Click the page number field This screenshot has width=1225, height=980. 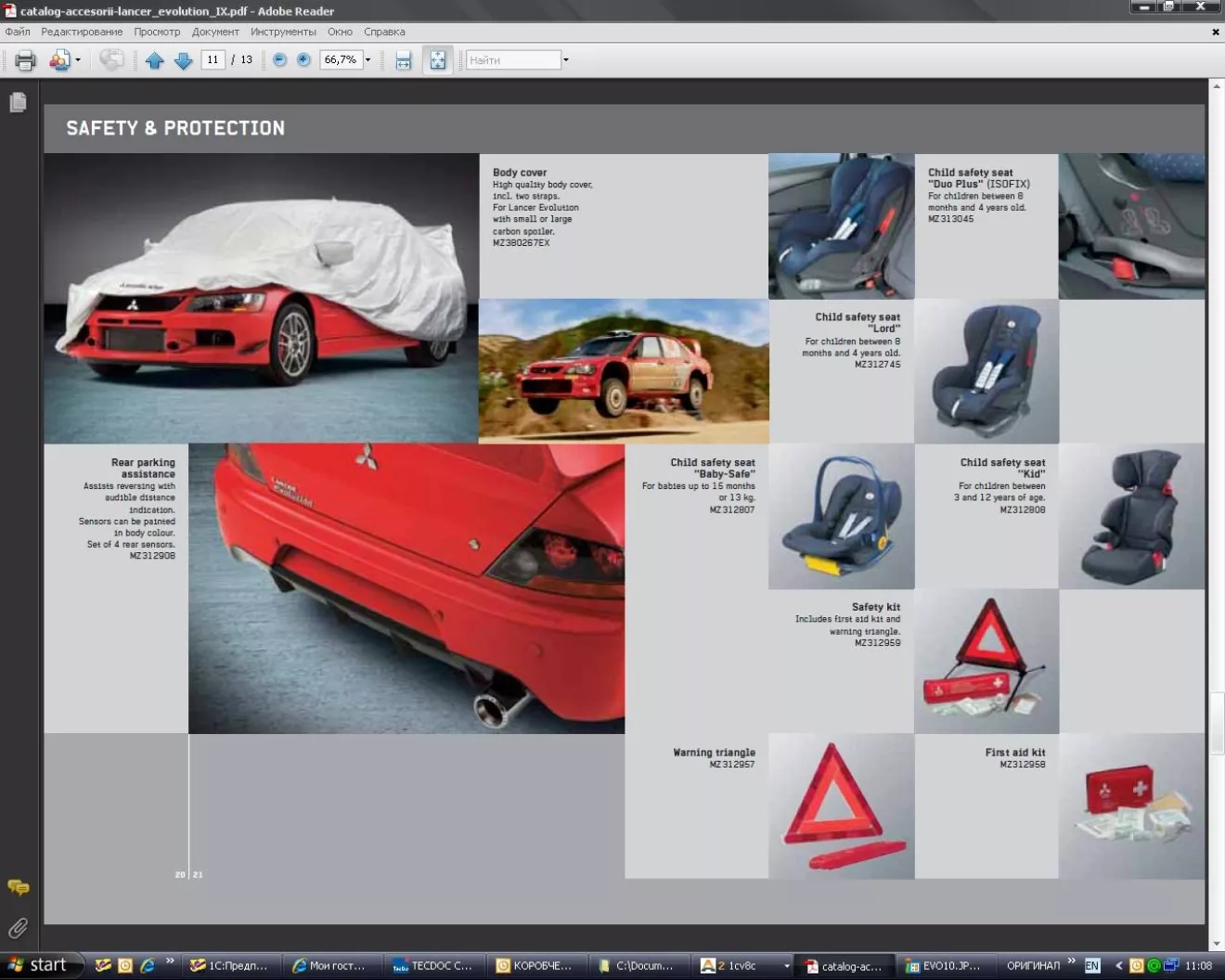pyautogui.click(x=213, y=59)
